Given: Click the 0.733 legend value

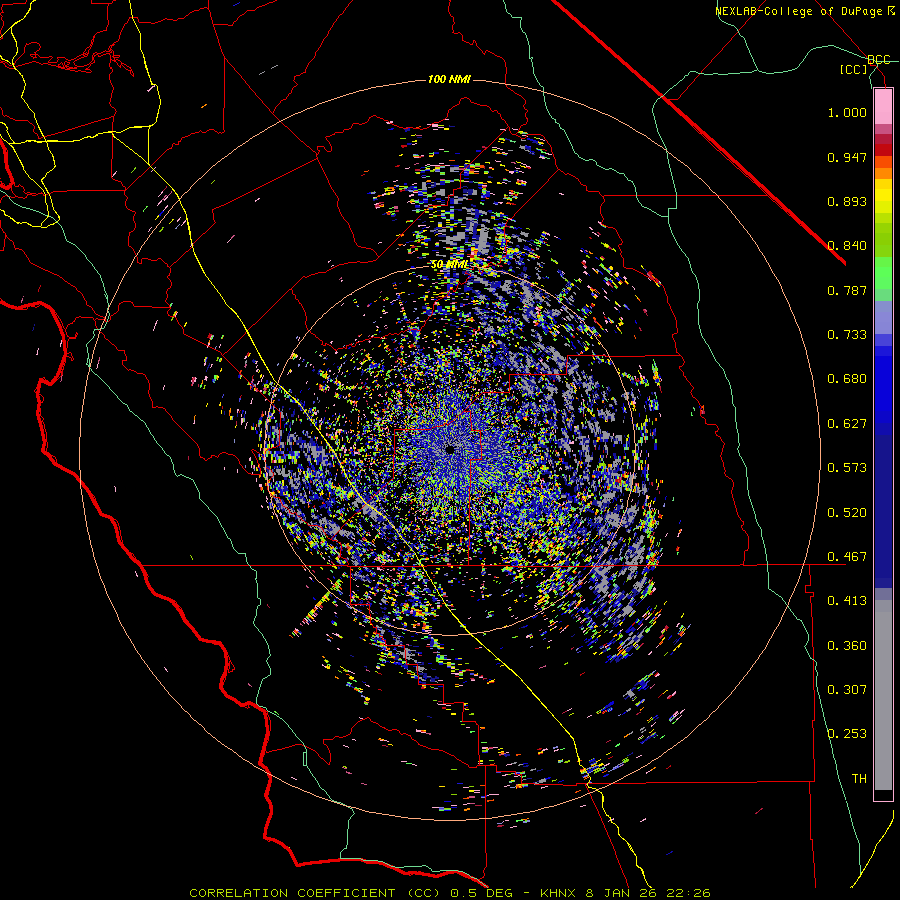Looking at the screenshot, I should [847, 335].
